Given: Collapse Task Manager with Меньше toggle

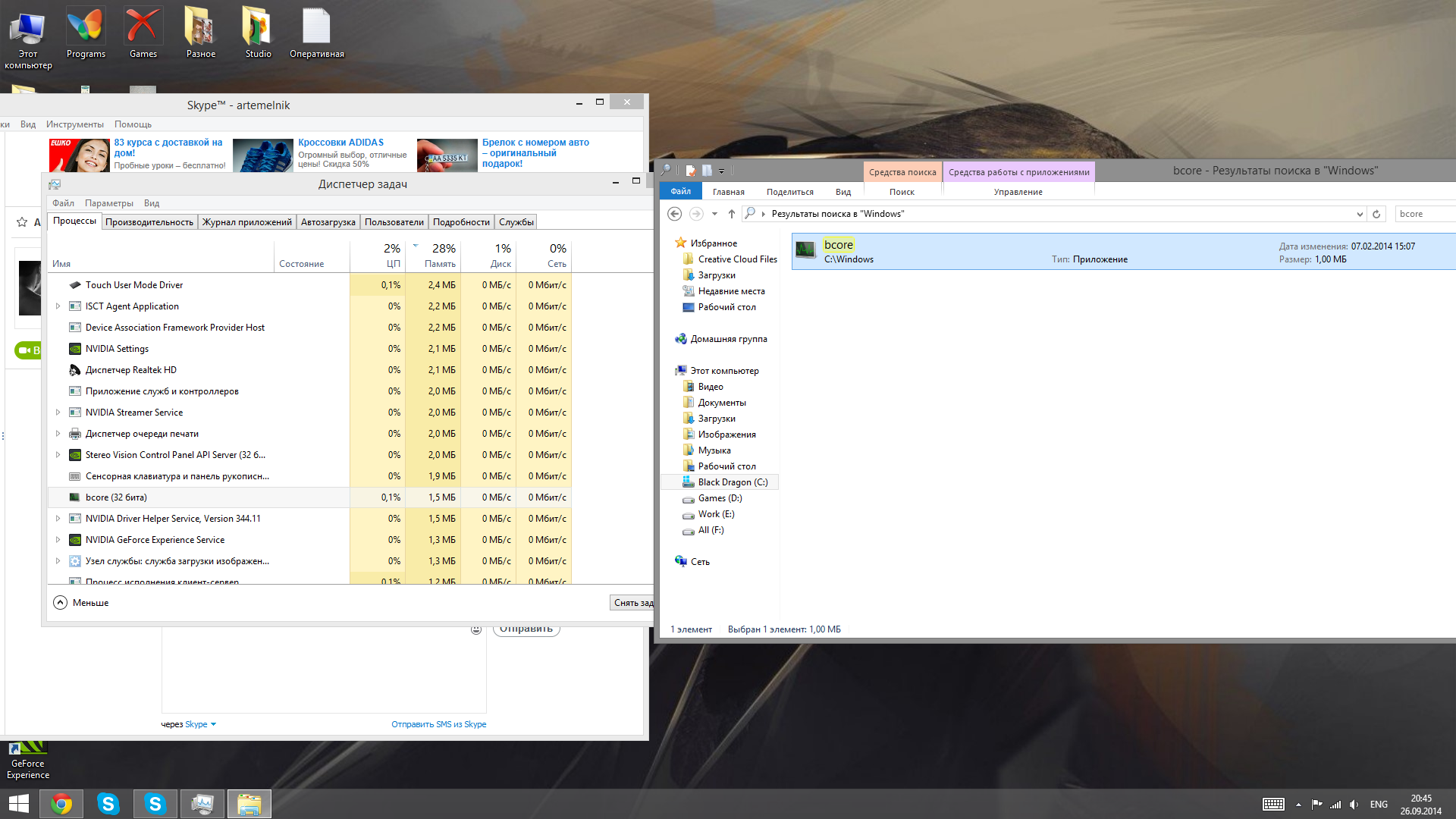Looking at the screenshot, I should tap(61, 603).
